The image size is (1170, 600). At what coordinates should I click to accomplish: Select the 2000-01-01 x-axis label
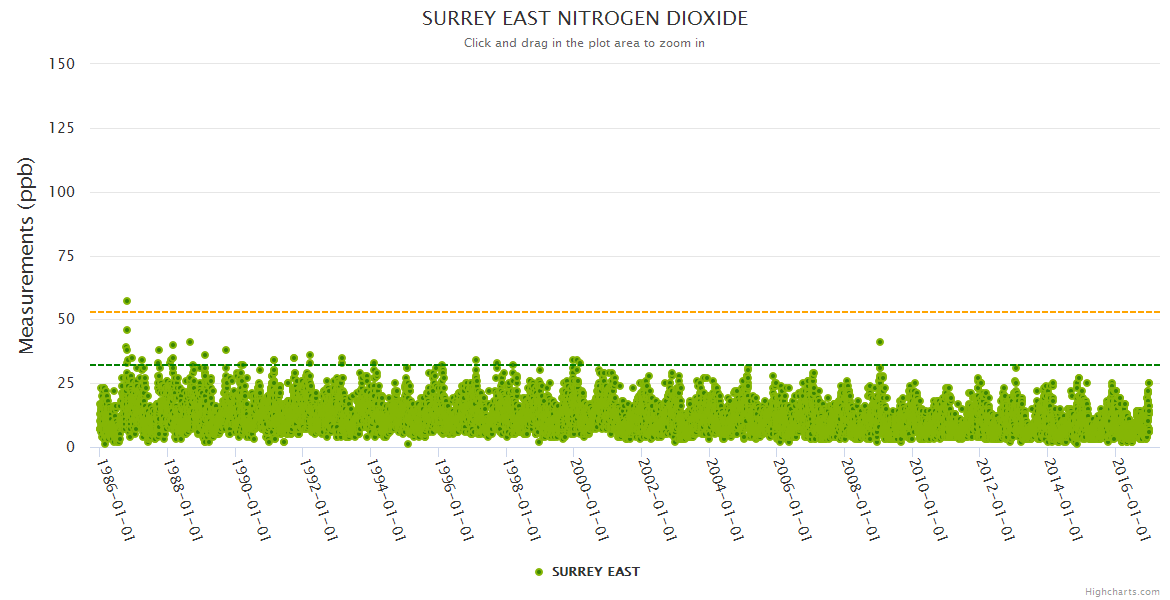coord(589,500)
